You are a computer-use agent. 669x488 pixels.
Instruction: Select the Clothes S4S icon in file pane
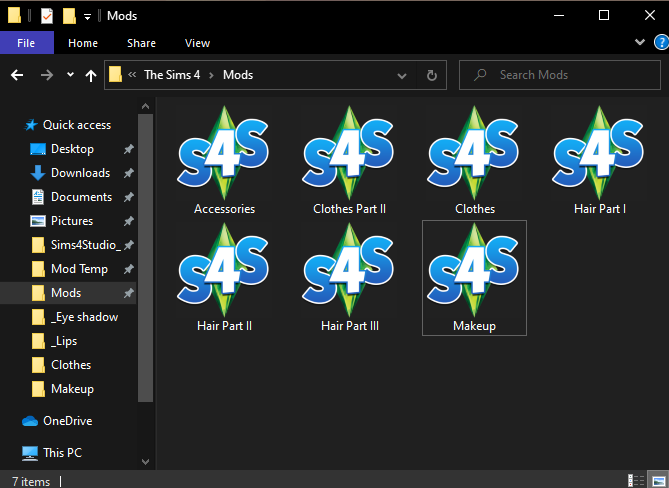coord(474,153)
